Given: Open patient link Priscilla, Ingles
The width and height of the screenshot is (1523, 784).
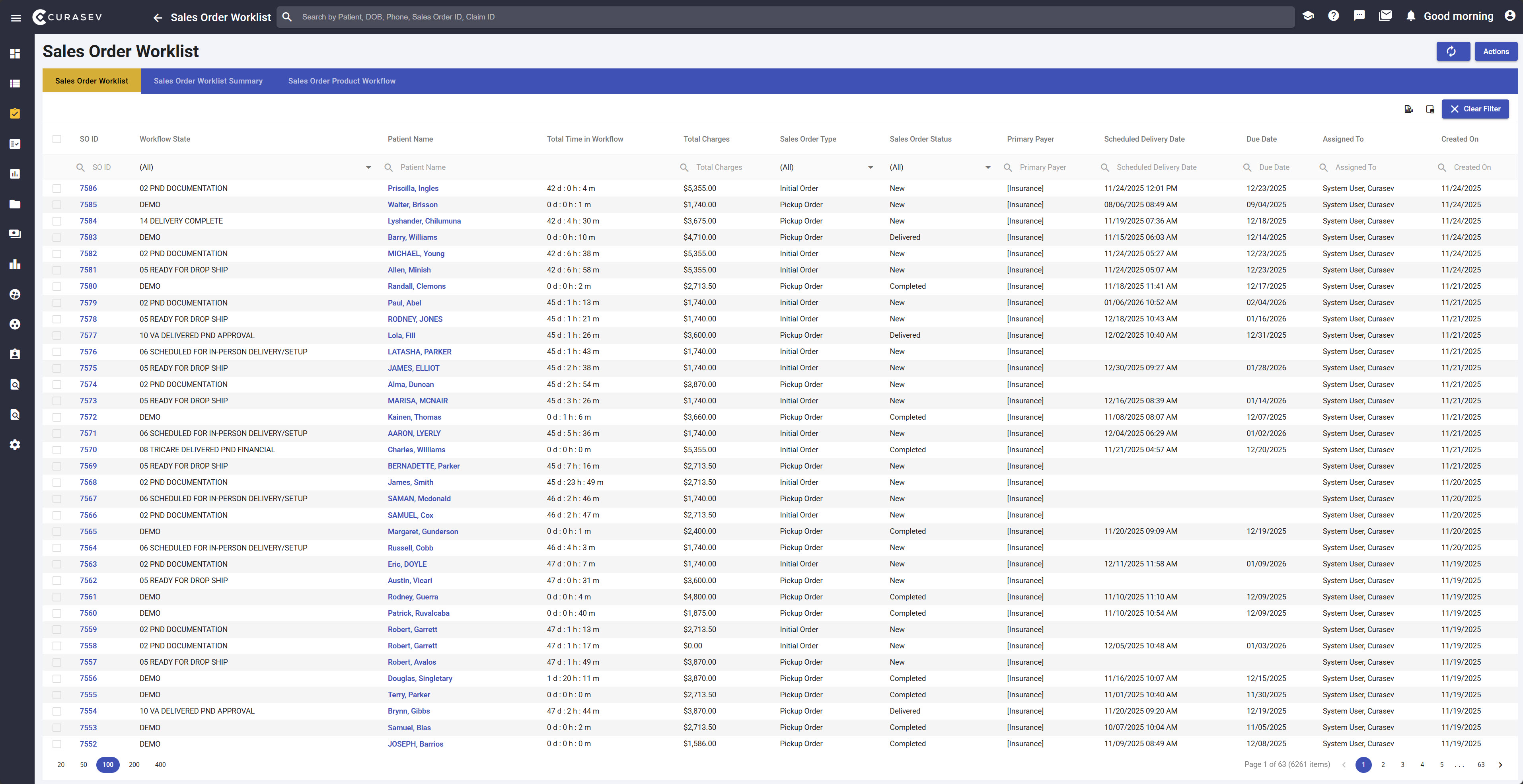Looking at the screenshot, I should pyautogui.click(x=413, y=189).
